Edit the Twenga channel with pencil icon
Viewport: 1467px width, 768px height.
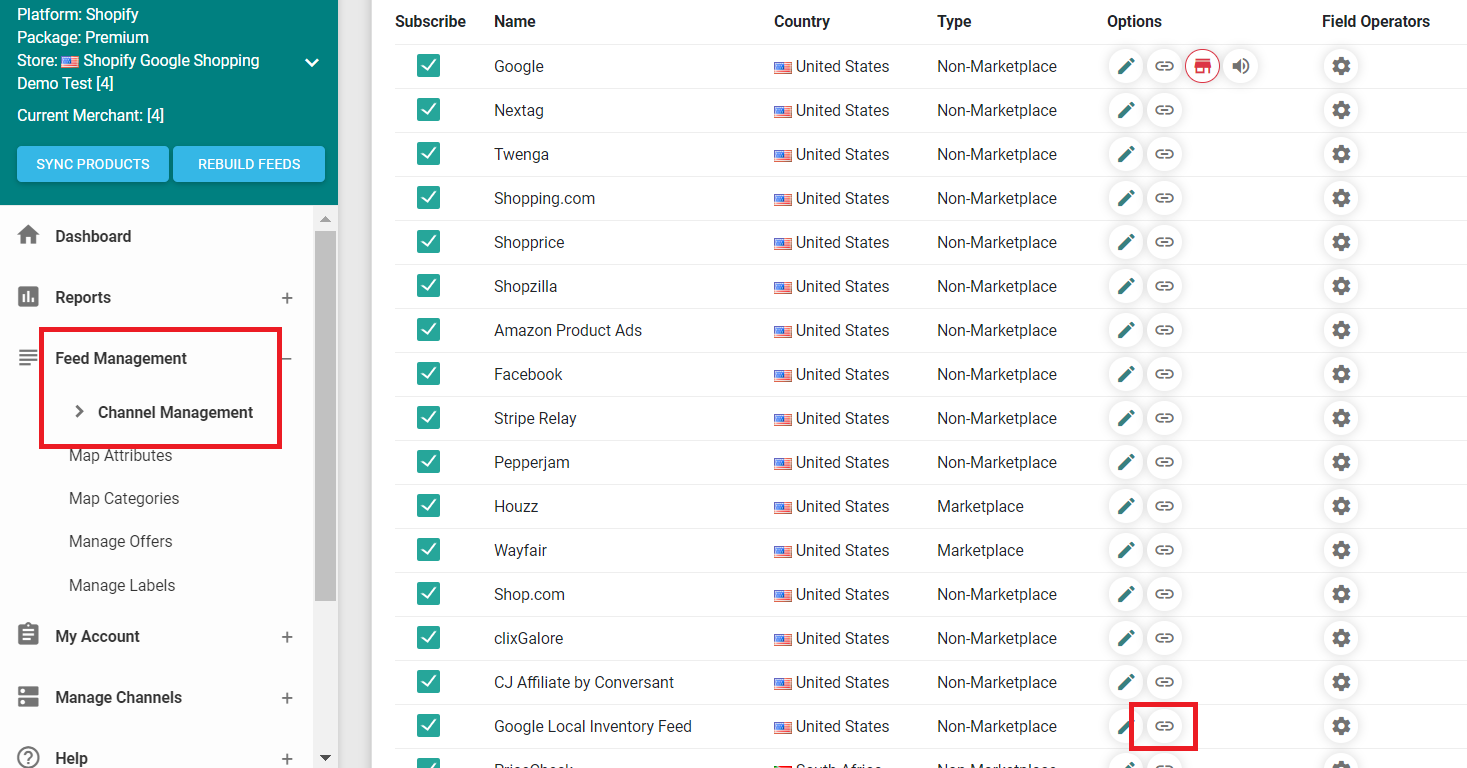(1126, 154)
